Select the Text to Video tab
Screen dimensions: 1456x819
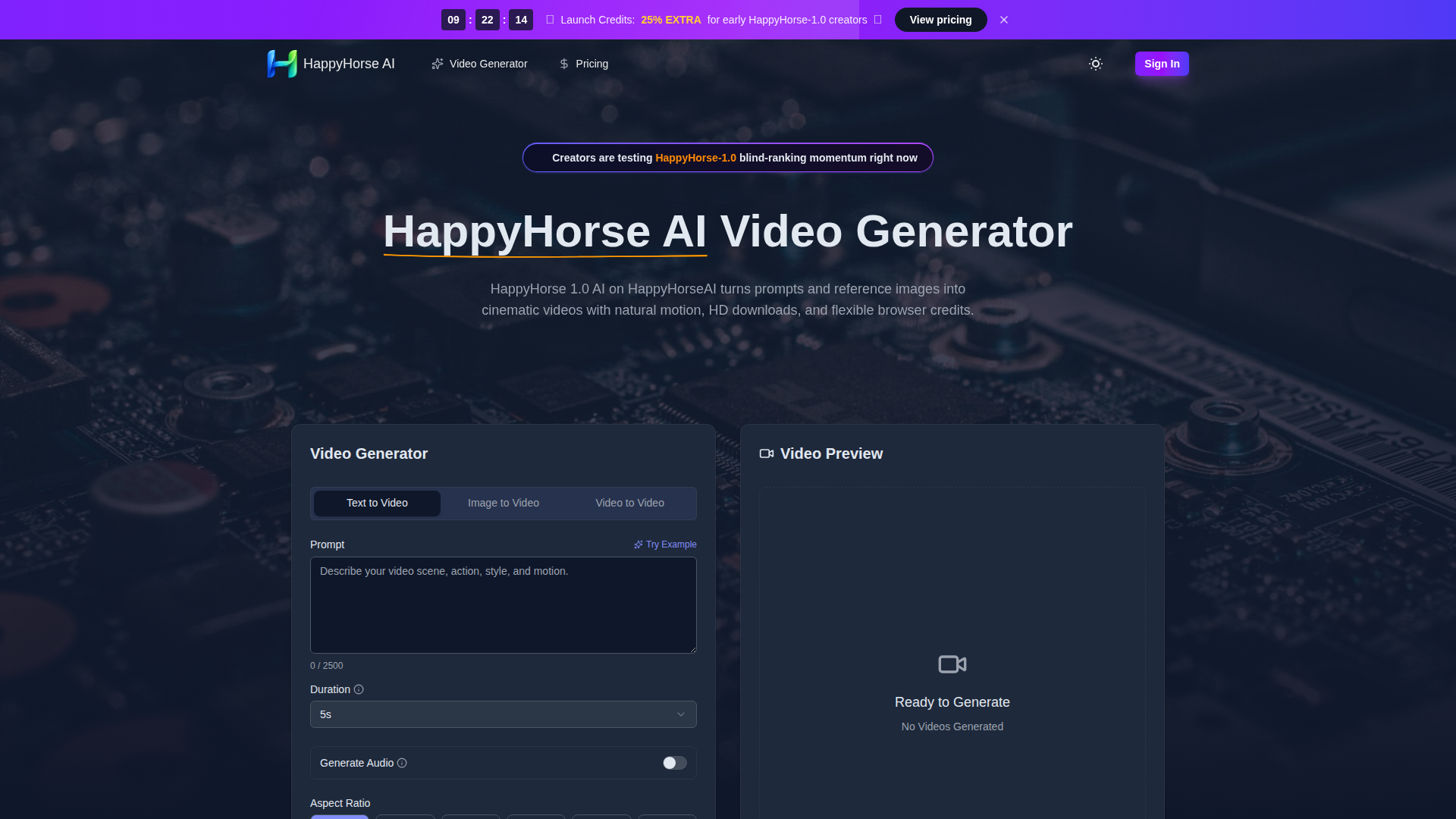click(x=377, y=503)
